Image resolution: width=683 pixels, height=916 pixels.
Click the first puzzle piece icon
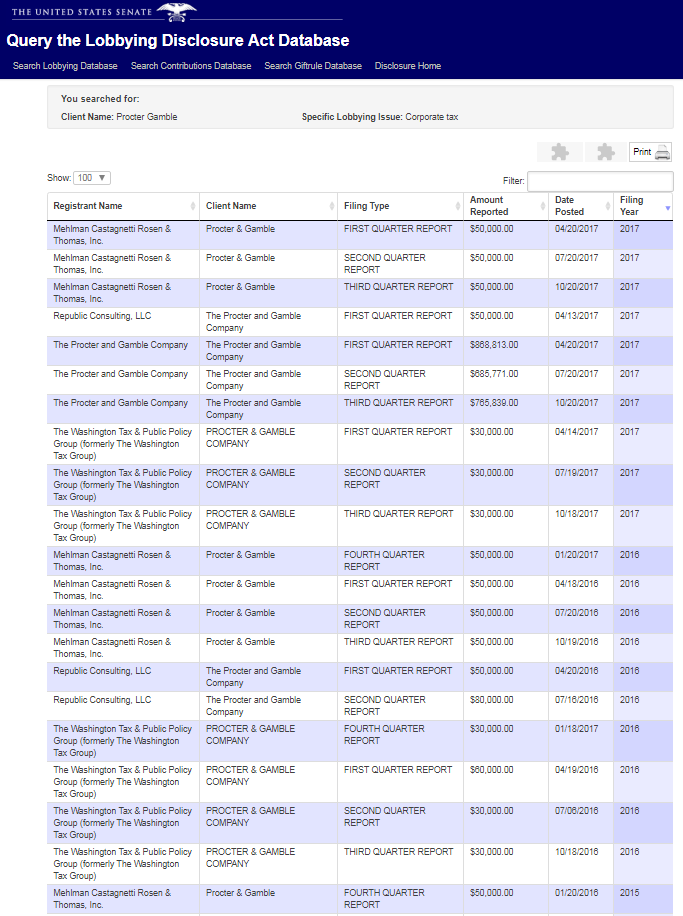coord(560,152)
